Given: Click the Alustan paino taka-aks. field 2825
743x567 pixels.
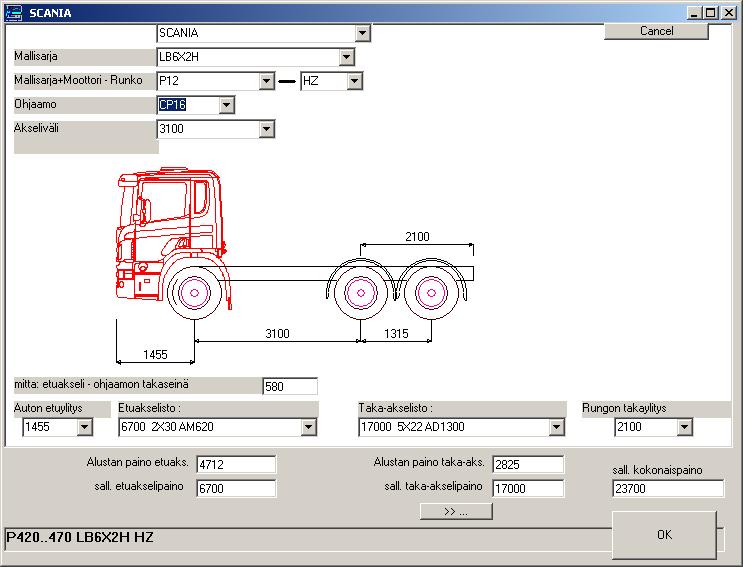Looking at the screenshot, I should tap(528, 465).
